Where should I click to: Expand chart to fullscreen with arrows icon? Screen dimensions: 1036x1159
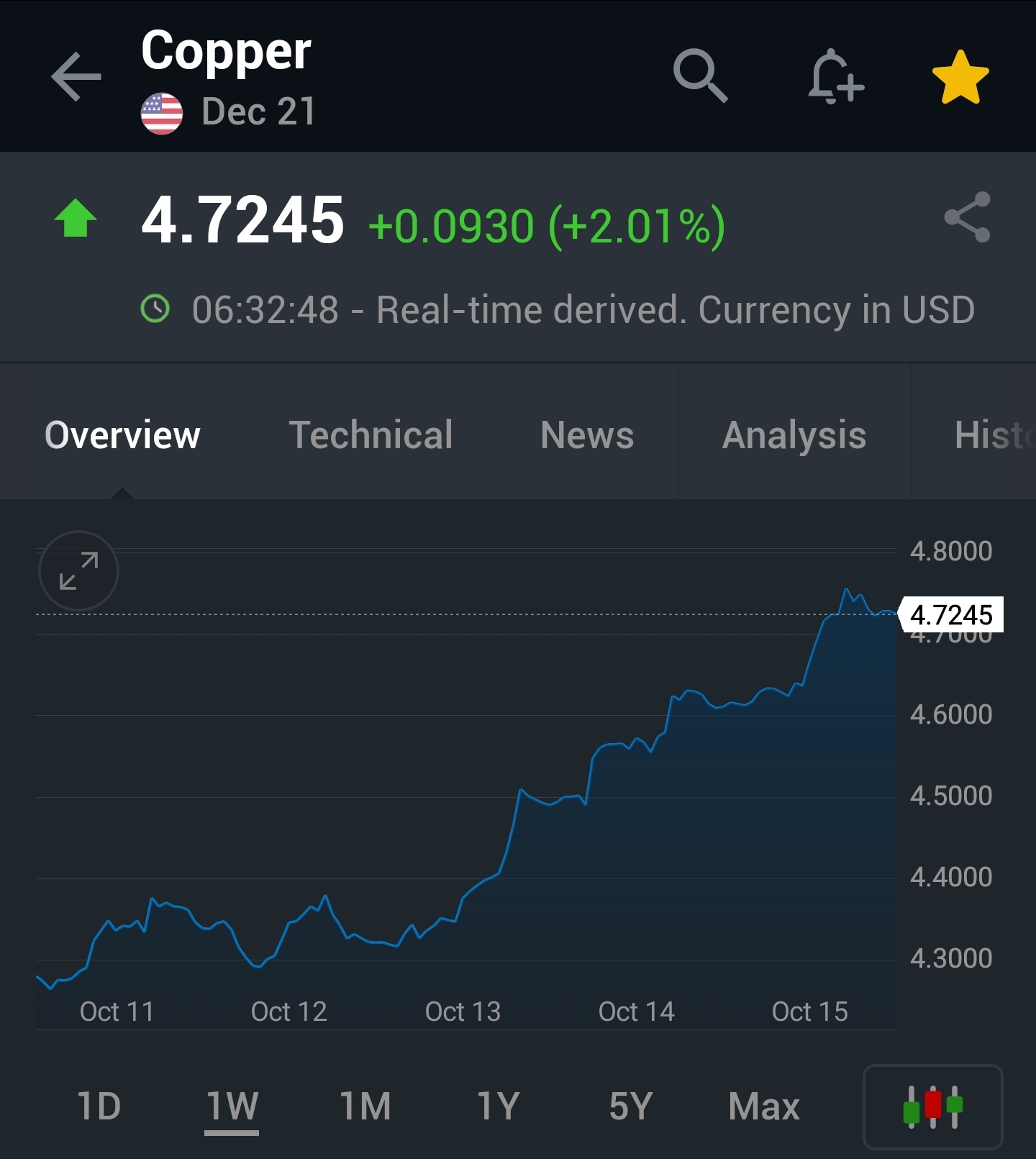pos(78,571)
